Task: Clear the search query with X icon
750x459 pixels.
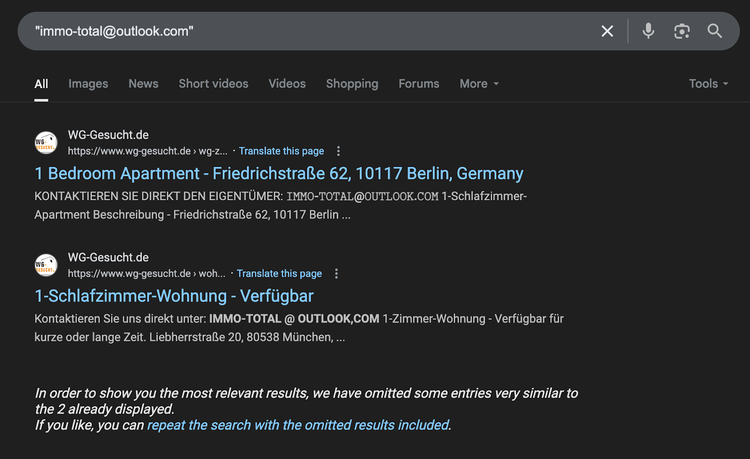Action: coord(607,31)
